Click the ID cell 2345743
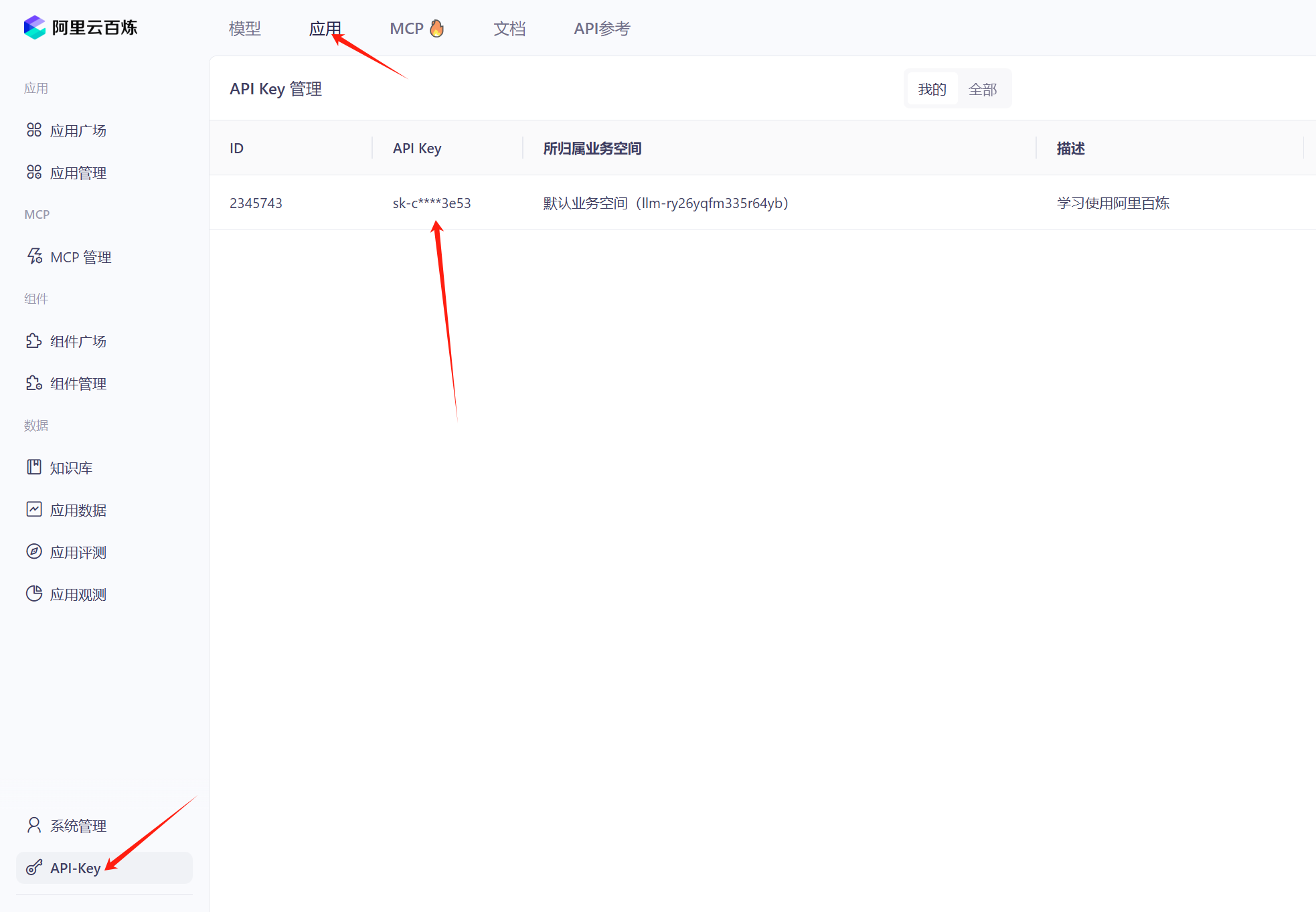 point(256,203)
